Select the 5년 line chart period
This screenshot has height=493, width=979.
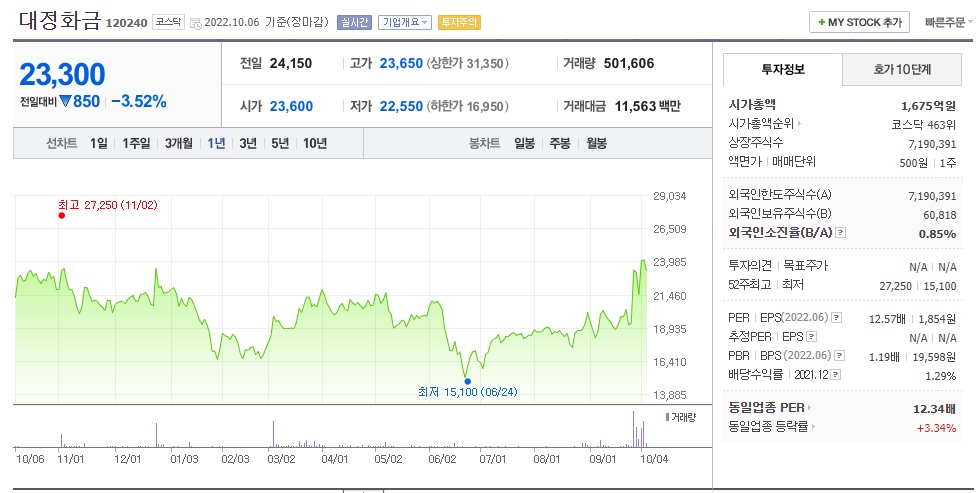tap(280, 144)
